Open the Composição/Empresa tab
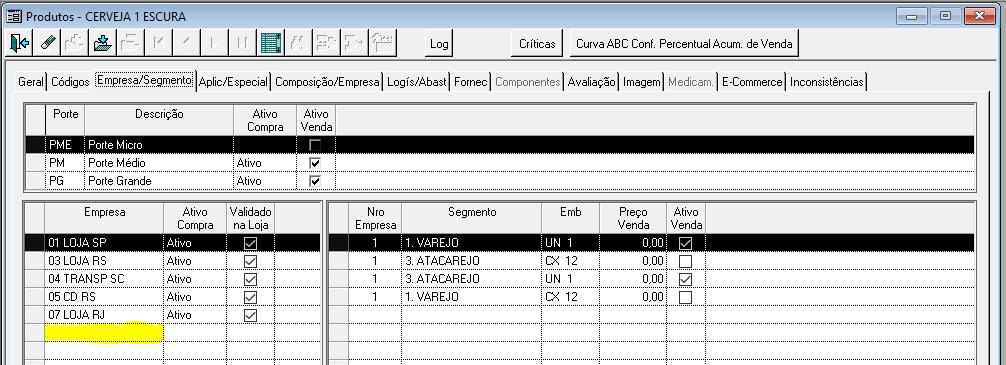Screen dimensions: 1006x365 click(x=327, y=82)
